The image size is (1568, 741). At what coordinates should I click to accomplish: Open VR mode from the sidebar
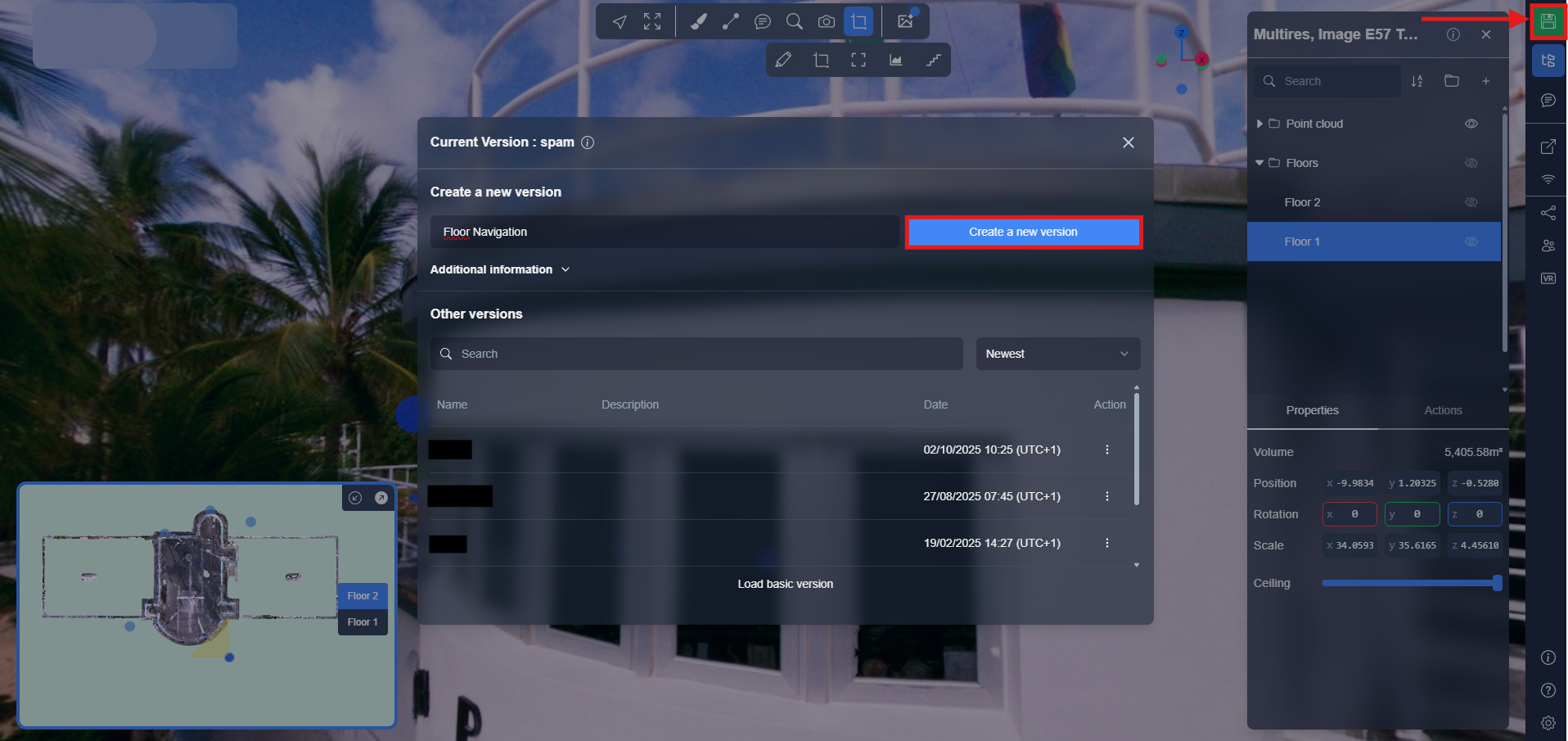pyautogui.click(x=1548, y=278)
